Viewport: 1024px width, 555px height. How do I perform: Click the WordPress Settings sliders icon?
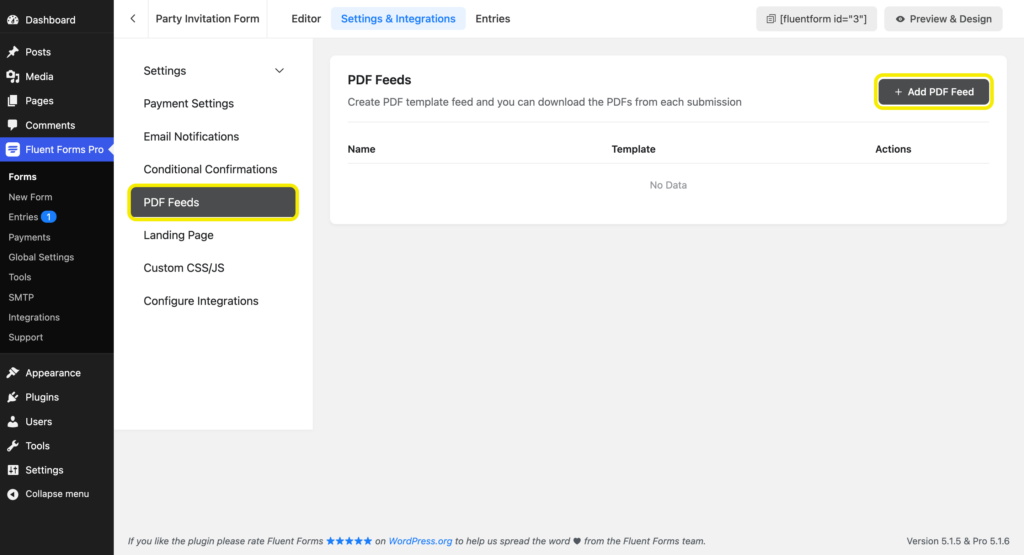(12, 470)
